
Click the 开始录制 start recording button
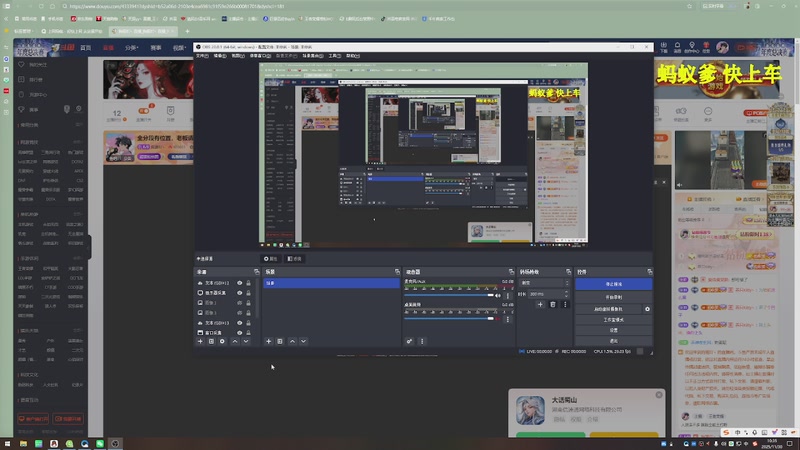coord(612,297)
